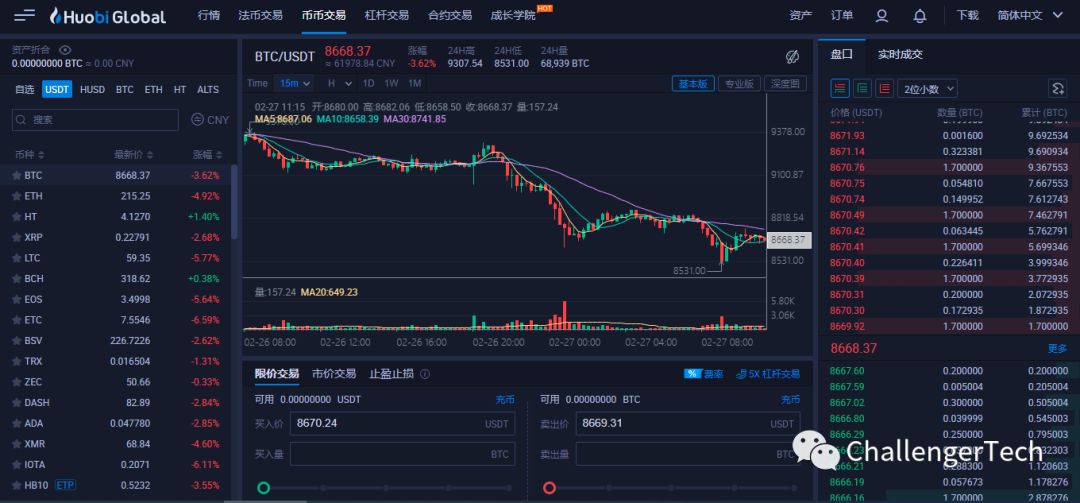Star LTC as favorite
Screen dimensions: 1080x503
(16, 258)
